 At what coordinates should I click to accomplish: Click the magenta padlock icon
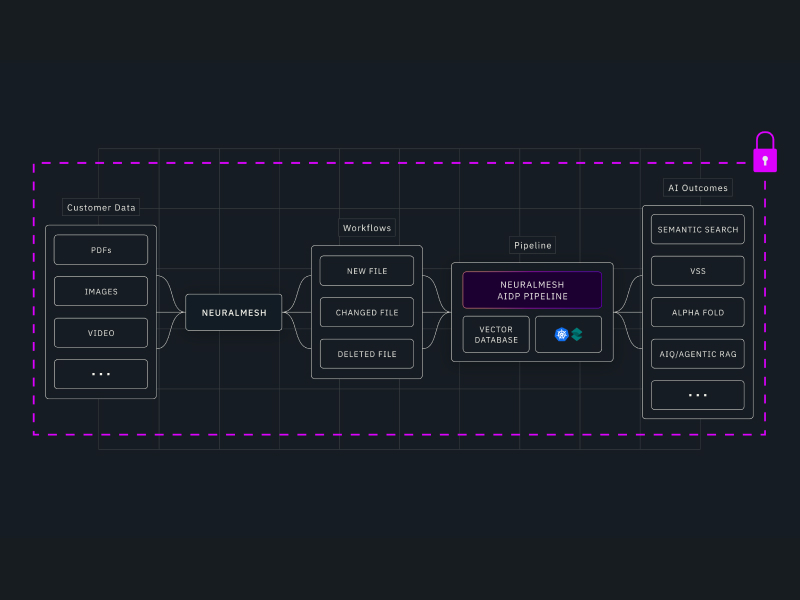pyautogui.click(x=764, y=154)
